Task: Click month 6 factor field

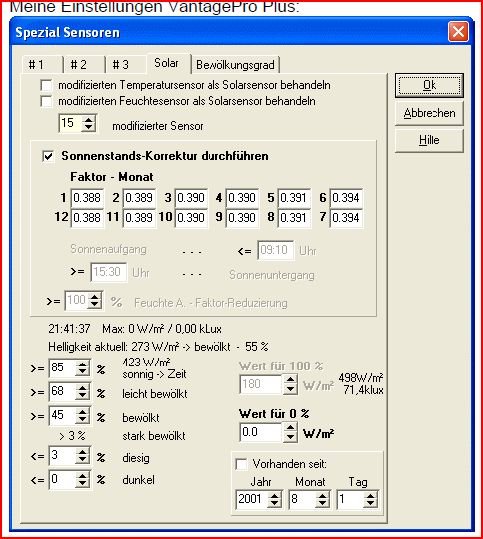Action: 346,198
